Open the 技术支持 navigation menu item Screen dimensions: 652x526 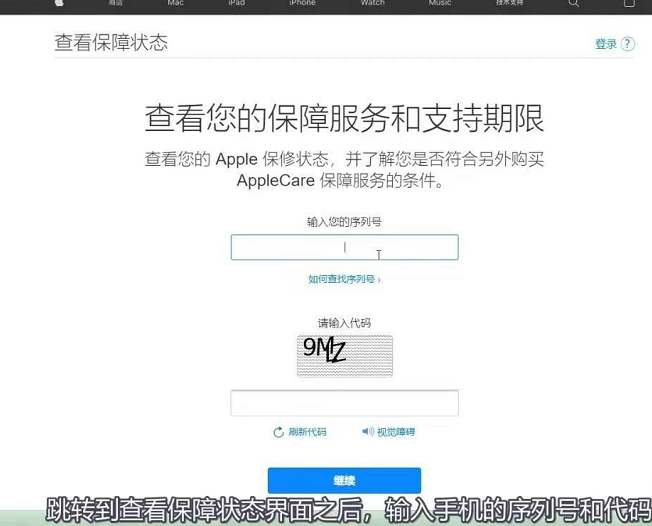(509, 2)
